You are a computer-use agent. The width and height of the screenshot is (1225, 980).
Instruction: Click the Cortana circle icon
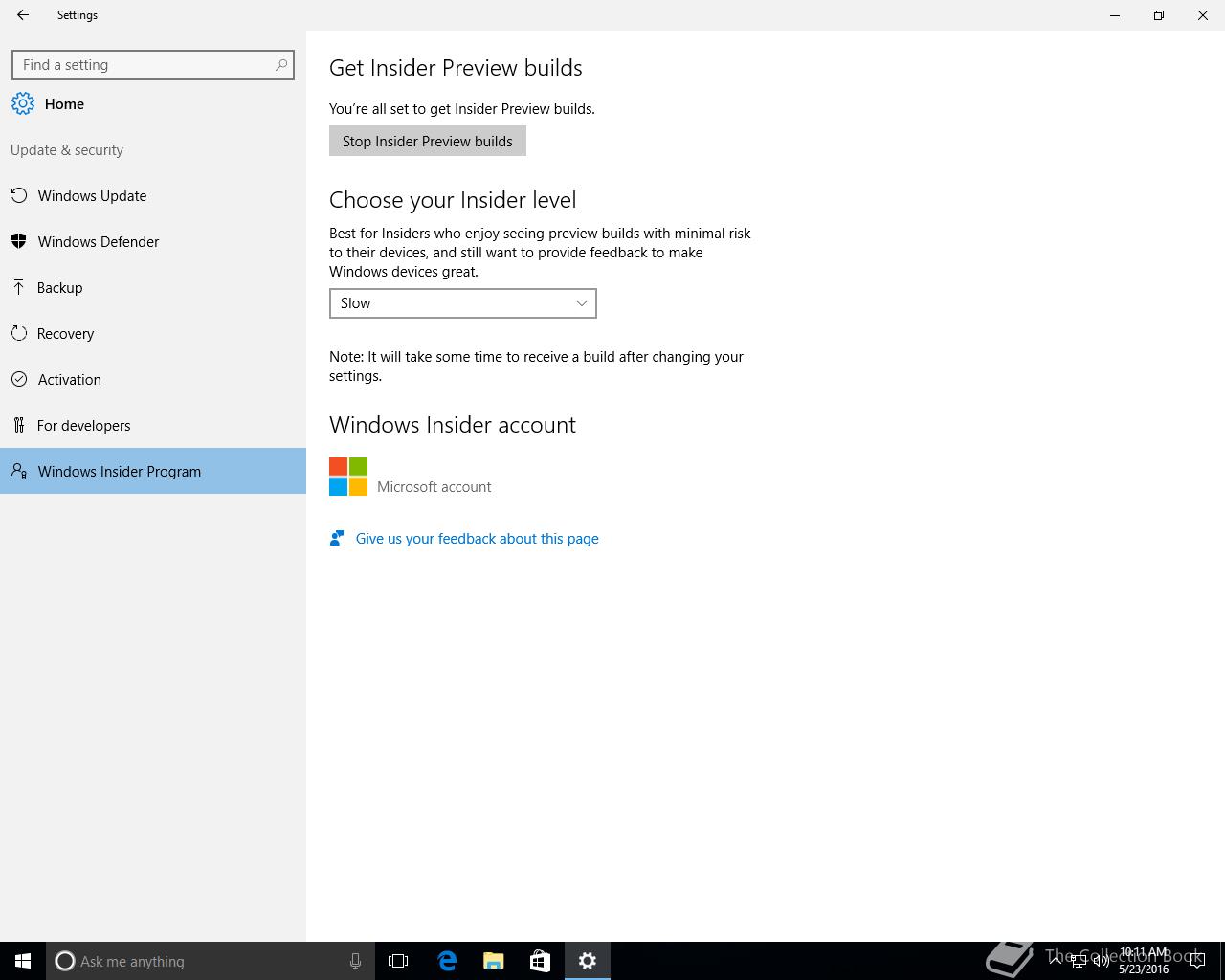tap(65, 961)
